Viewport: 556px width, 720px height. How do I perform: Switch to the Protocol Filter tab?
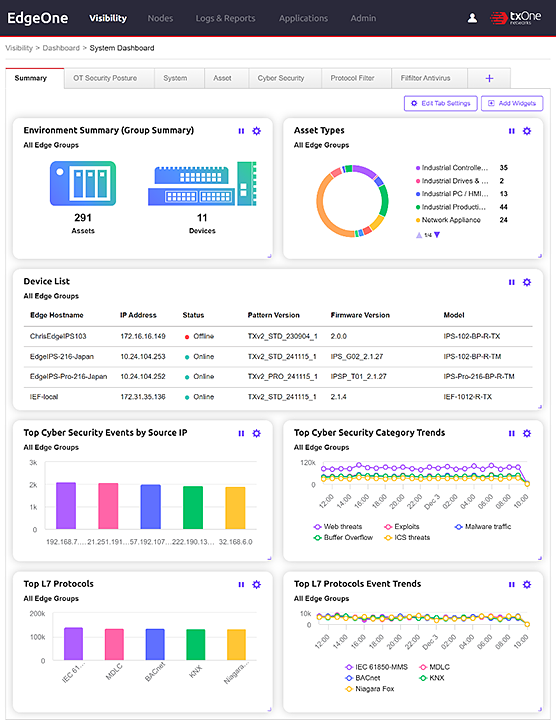coord(356,79)
